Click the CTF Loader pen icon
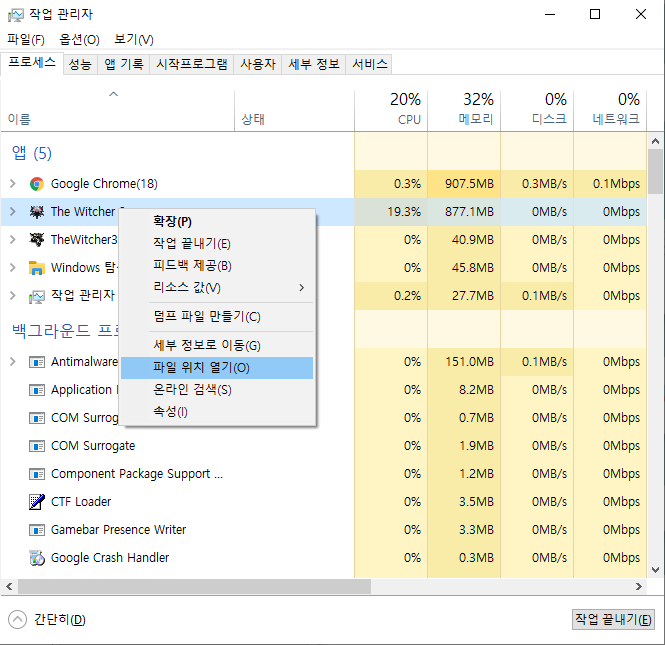The height and width of the screenshot is (645, 665). 37,502
